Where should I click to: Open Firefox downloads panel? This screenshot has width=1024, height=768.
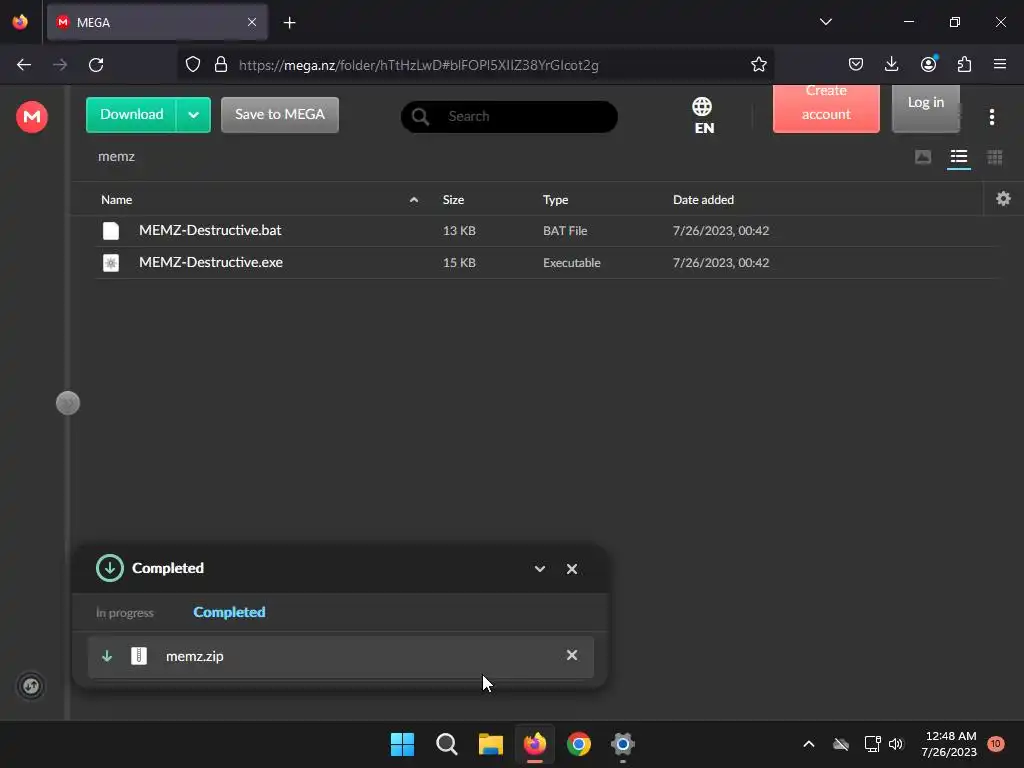(891, 64)
